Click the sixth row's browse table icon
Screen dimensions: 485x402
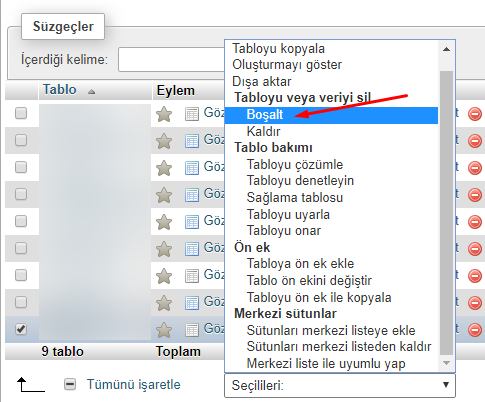coord(192,249)
